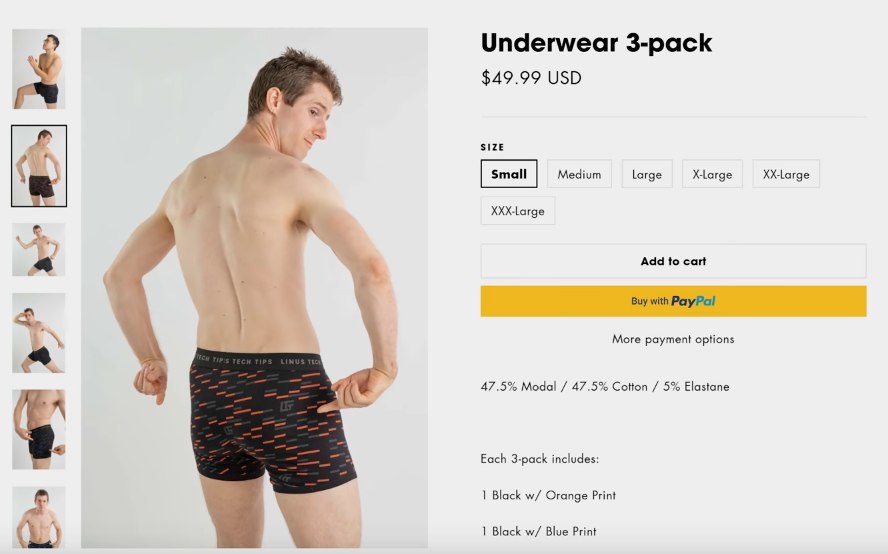
Task: Open third thumbnail with arms outstretched
Action: (x=39, y=249)
